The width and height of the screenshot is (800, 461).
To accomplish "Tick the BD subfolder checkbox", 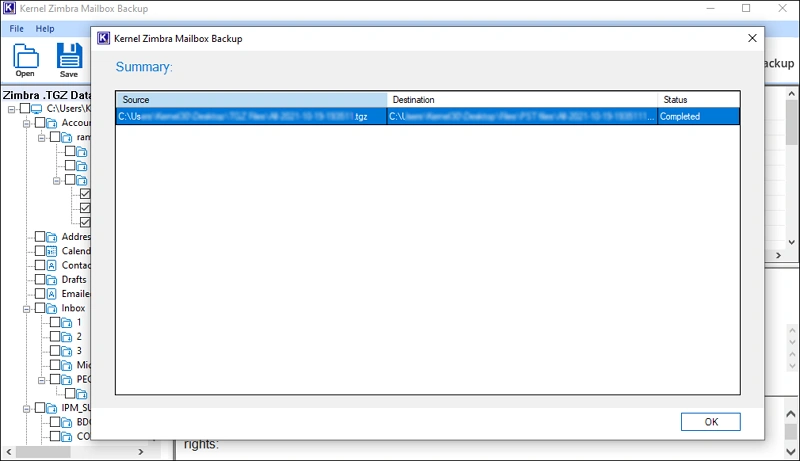I will coord(55,422).
